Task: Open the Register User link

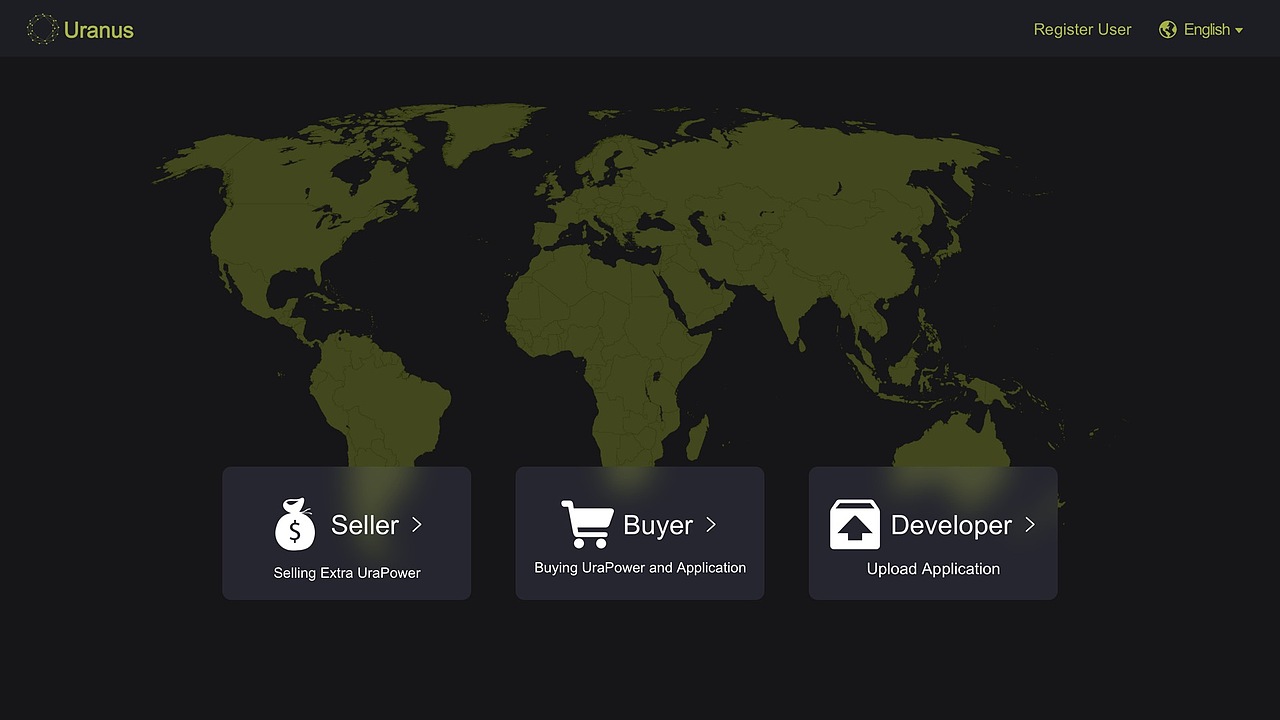Action: point(1082,30)
